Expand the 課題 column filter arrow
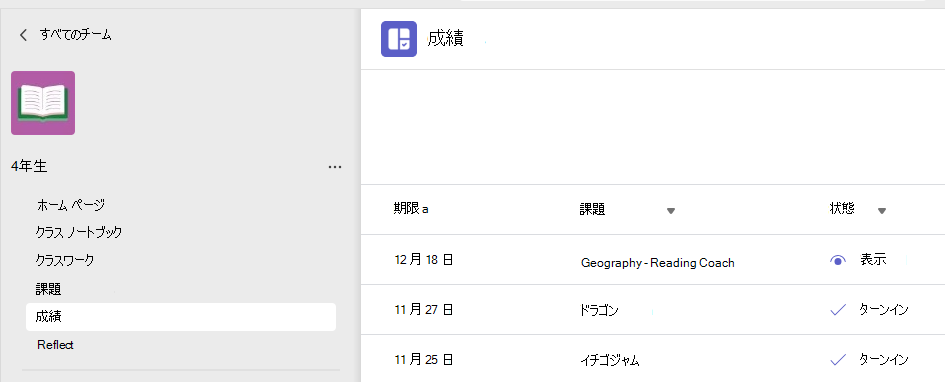This screenshot has width=945, height=382. [x=671, y=211]
